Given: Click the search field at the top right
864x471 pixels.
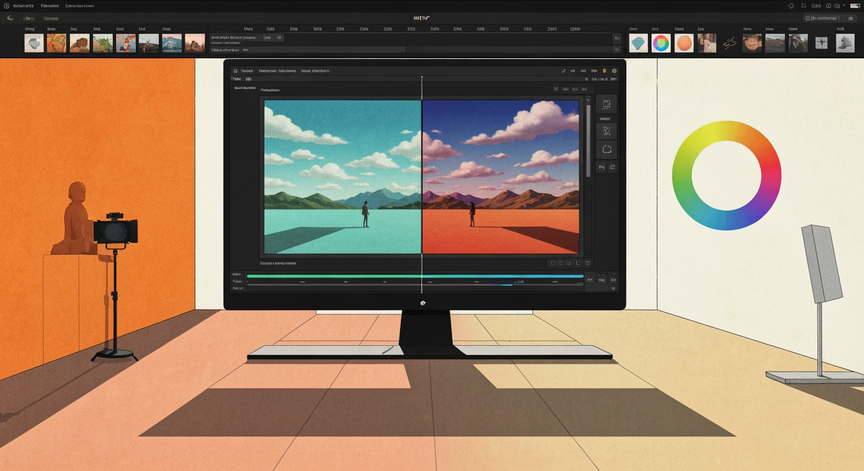Looking at the screenshot, I should (829, 18).
